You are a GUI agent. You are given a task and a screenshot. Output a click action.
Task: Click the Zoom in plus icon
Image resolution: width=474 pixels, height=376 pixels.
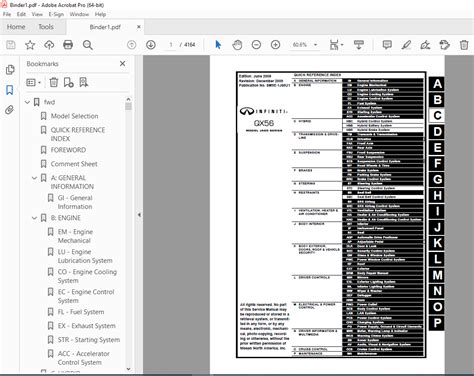[275, 45]
